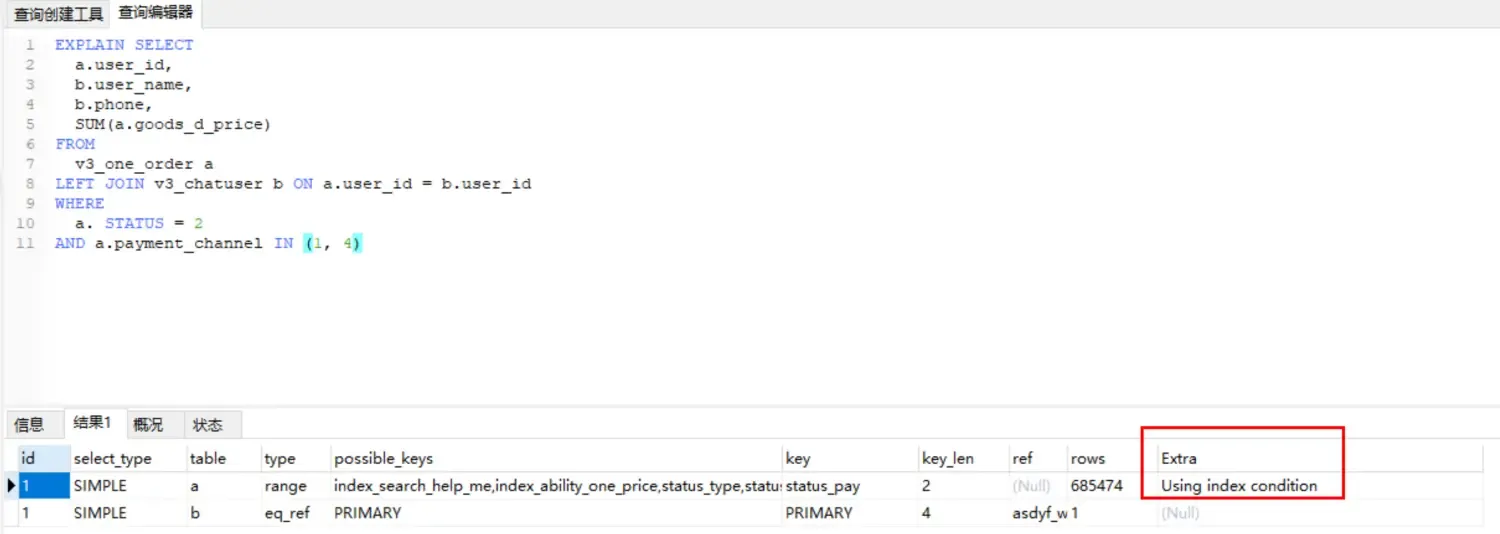Image resolution: width=1500 pixels, height=534 pixels.
Task: Switch to the 查询创建工具 tab
Action: 58,14
